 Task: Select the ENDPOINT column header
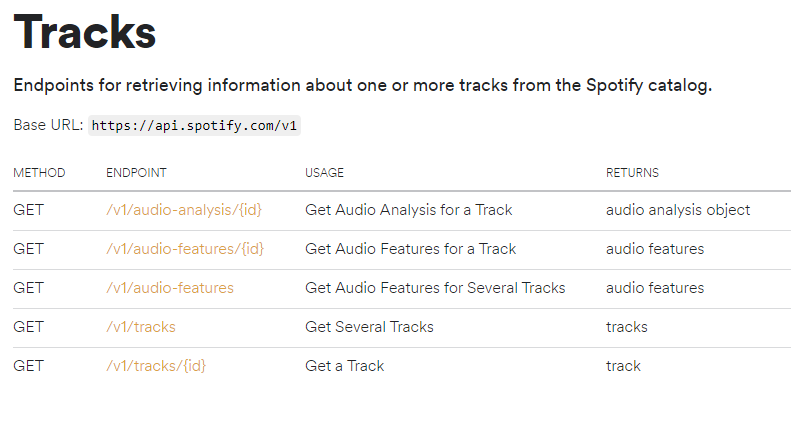pyautogui.click(x=136, y=173)
